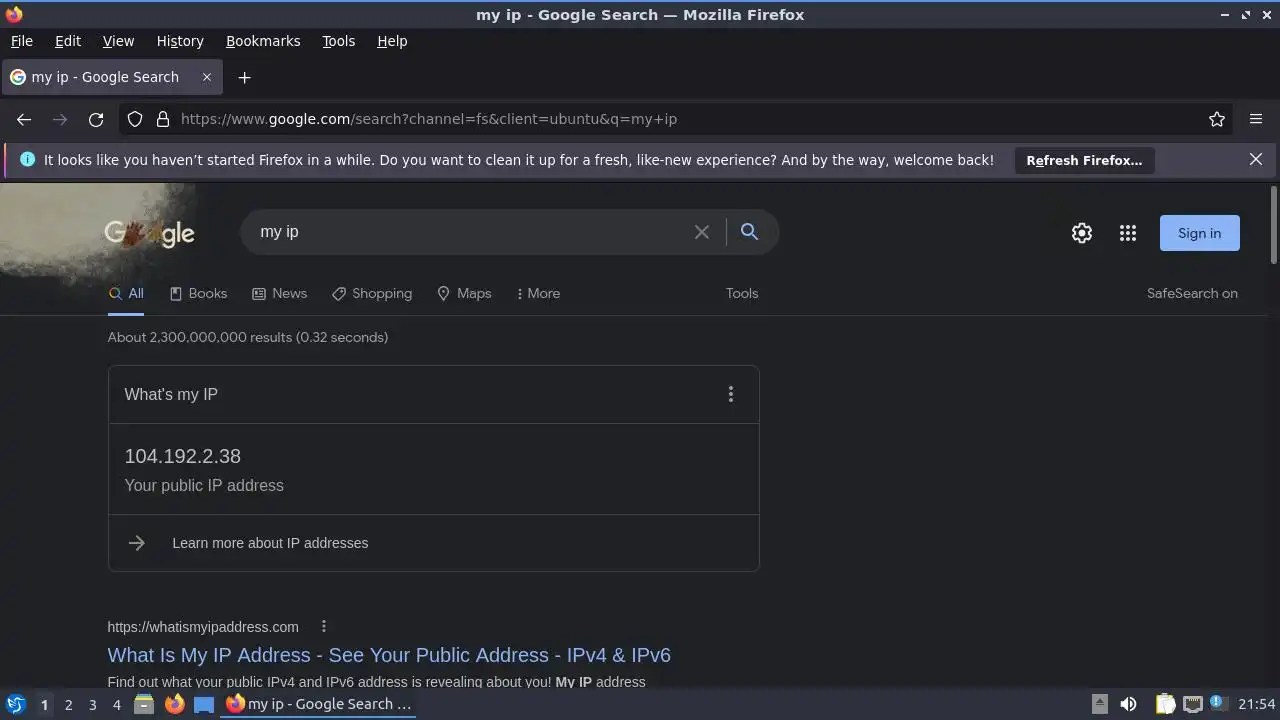Open a new tab with plus button
The width and height of the screenshot is (1280, 720).
pyautogui.click(x=244, y=77)
